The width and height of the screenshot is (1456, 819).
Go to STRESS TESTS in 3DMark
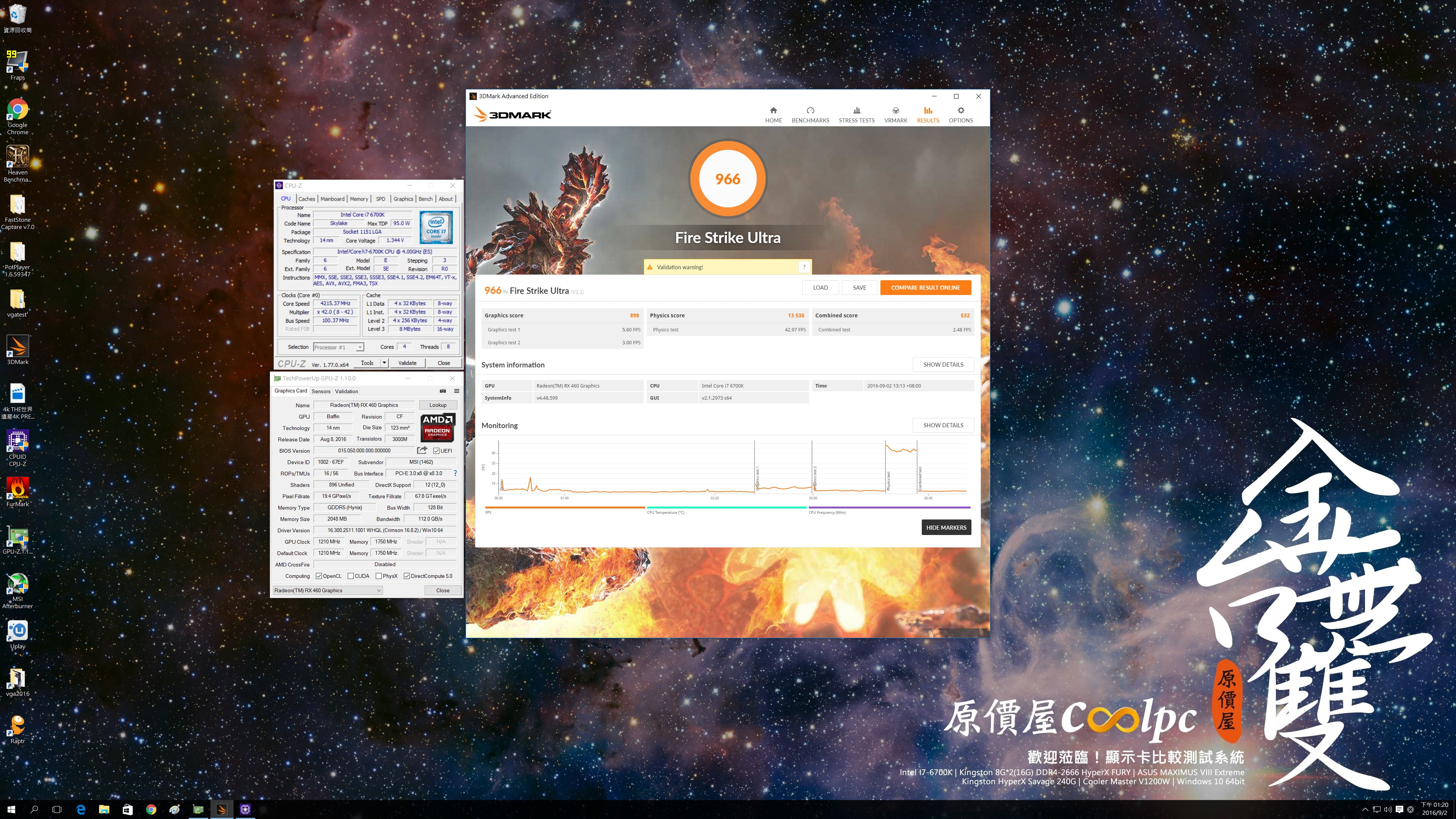coord(856,115)
